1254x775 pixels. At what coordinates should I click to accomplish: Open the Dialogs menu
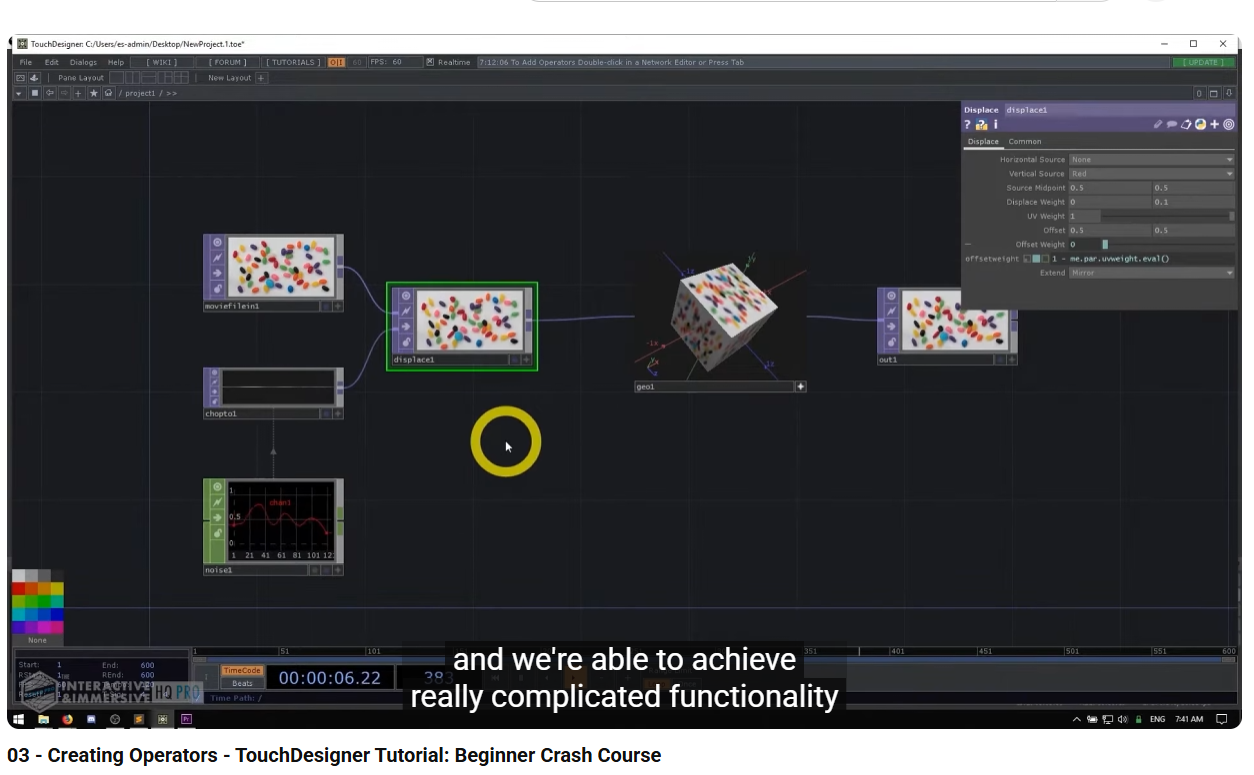[x=84, y=61]
